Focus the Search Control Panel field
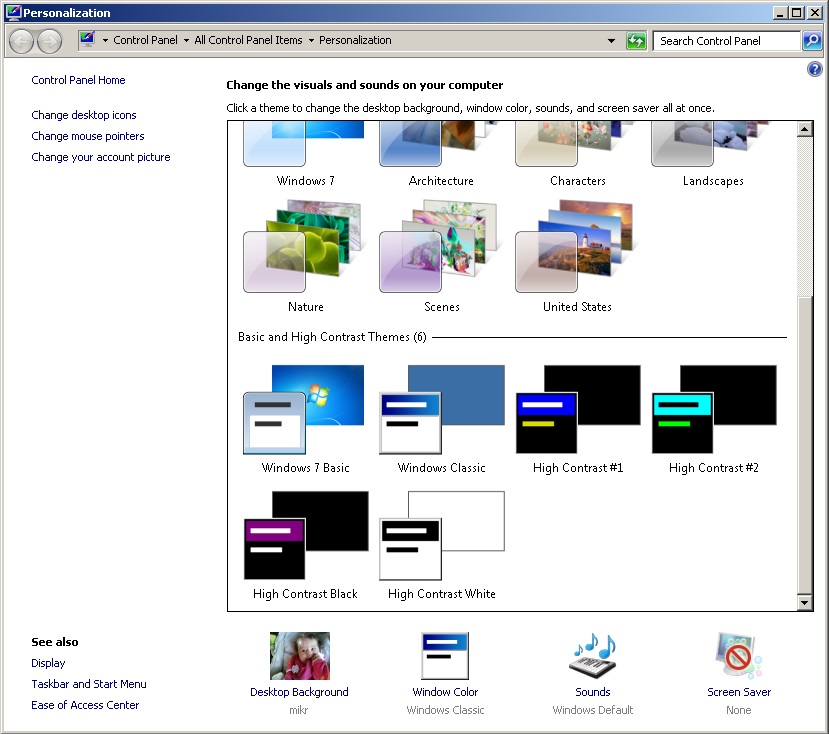Viewport: 829px width, 734px height. [726, 41]
